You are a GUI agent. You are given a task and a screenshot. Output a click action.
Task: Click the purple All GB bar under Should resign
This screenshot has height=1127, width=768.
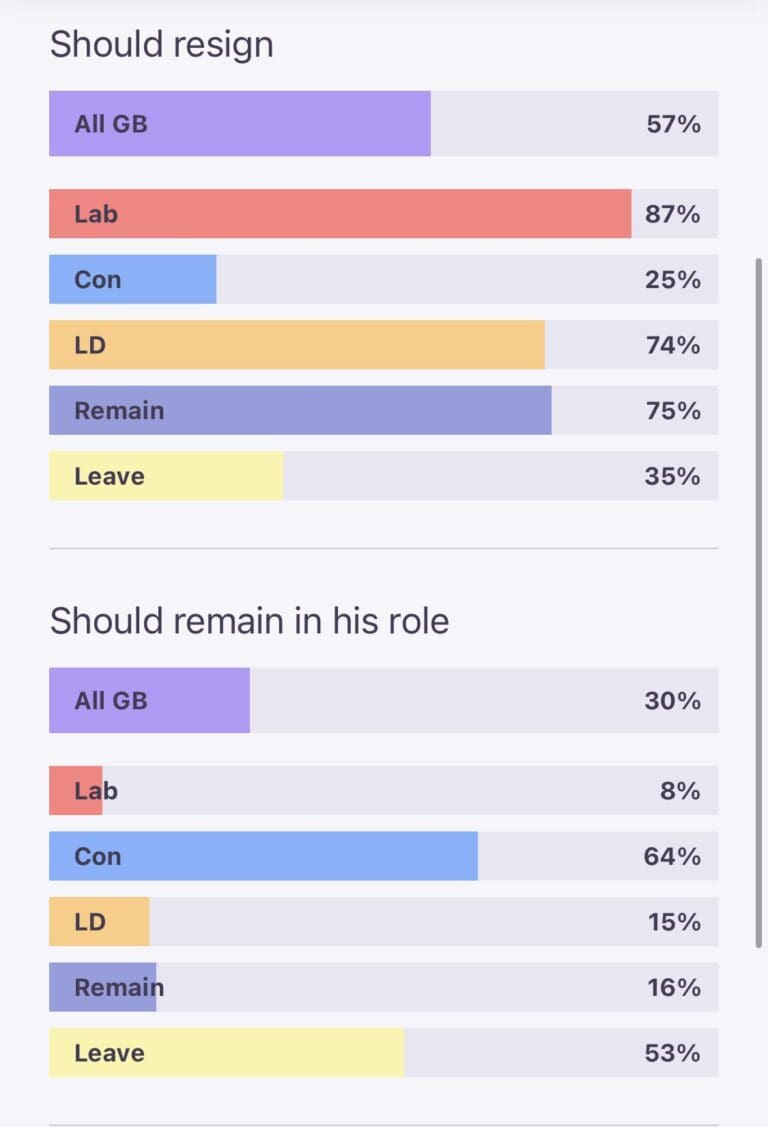(240, 124)
